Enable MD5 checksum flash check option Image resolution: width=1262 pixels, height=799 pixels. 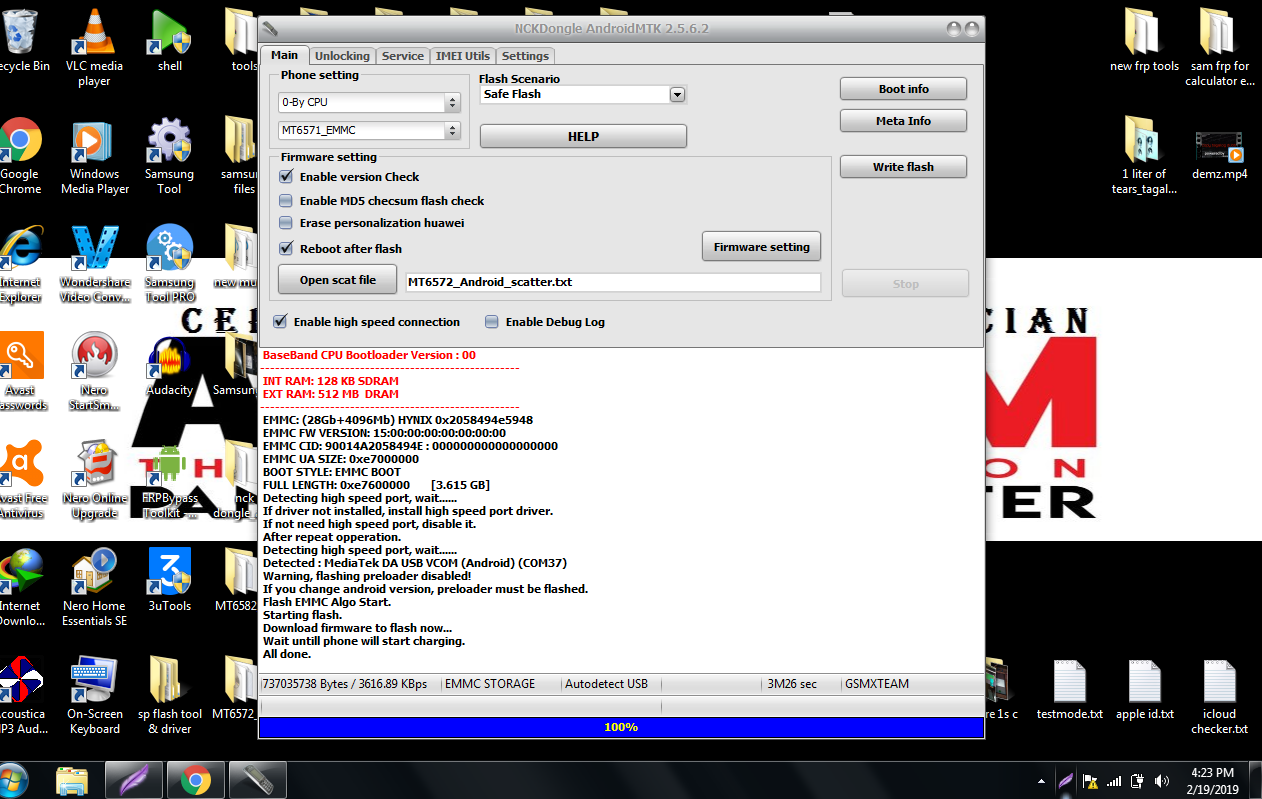pyautogui.click(x=286, y=201)
